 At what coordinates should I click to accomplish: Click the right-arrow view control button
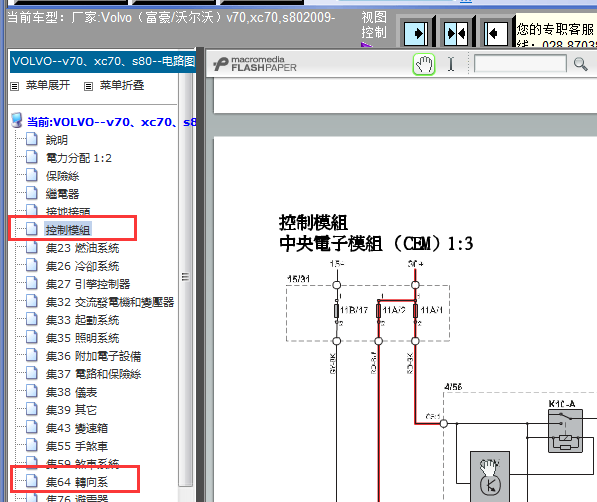pos(416,34)
